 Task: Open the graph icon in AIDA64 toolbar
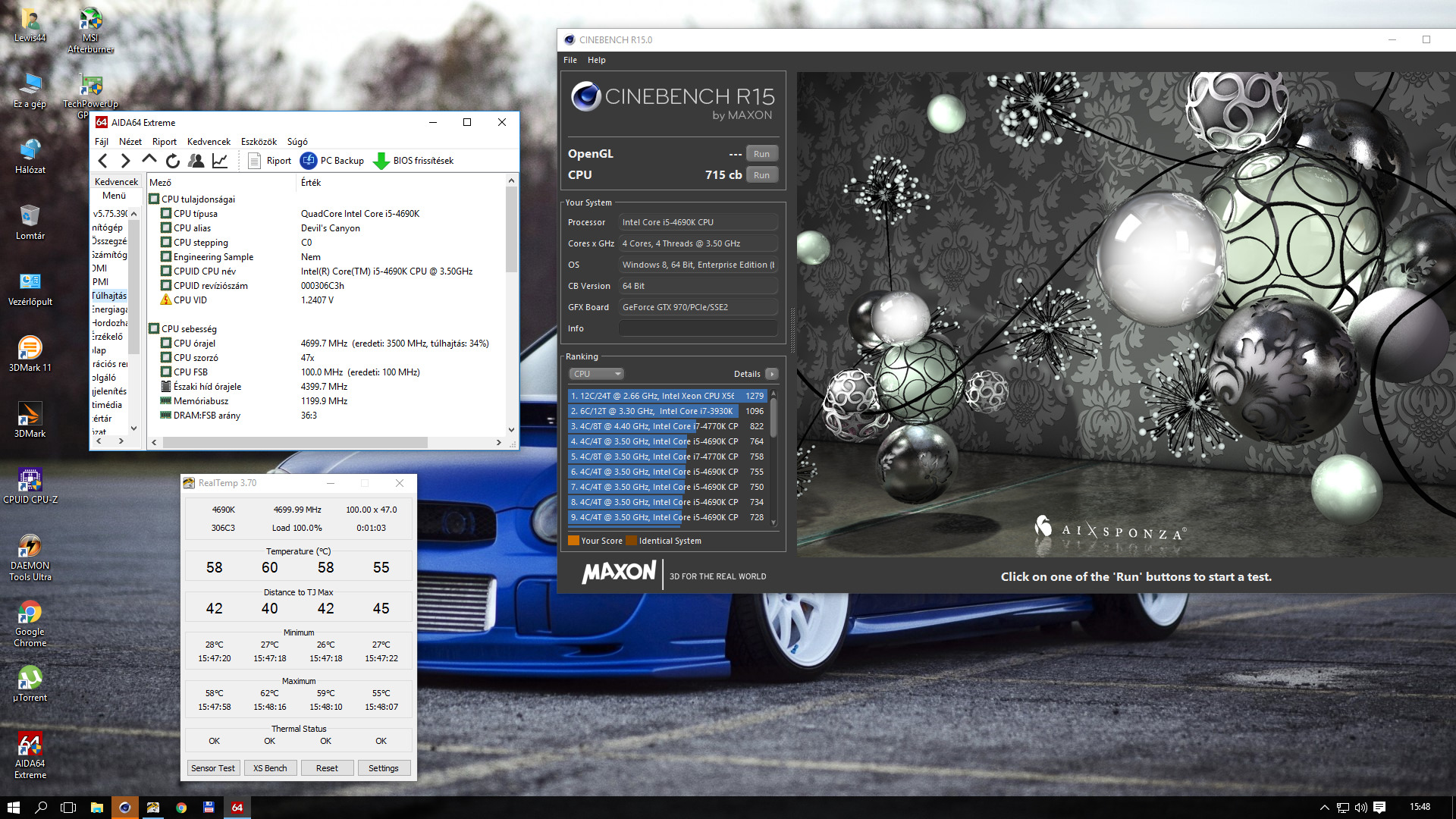(220, 161)
